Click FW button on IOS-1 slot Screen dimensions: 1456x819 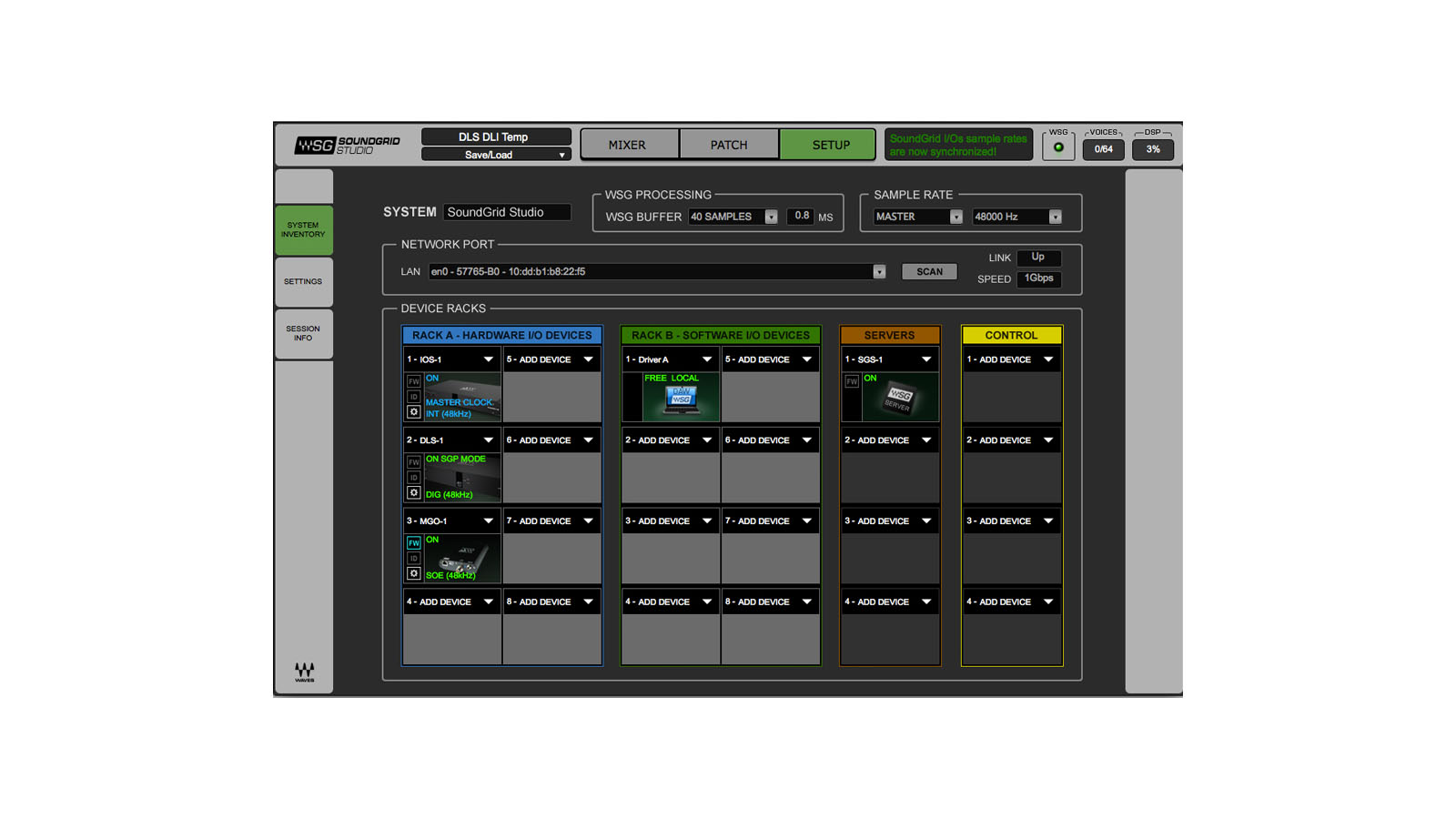pos(414,381)
